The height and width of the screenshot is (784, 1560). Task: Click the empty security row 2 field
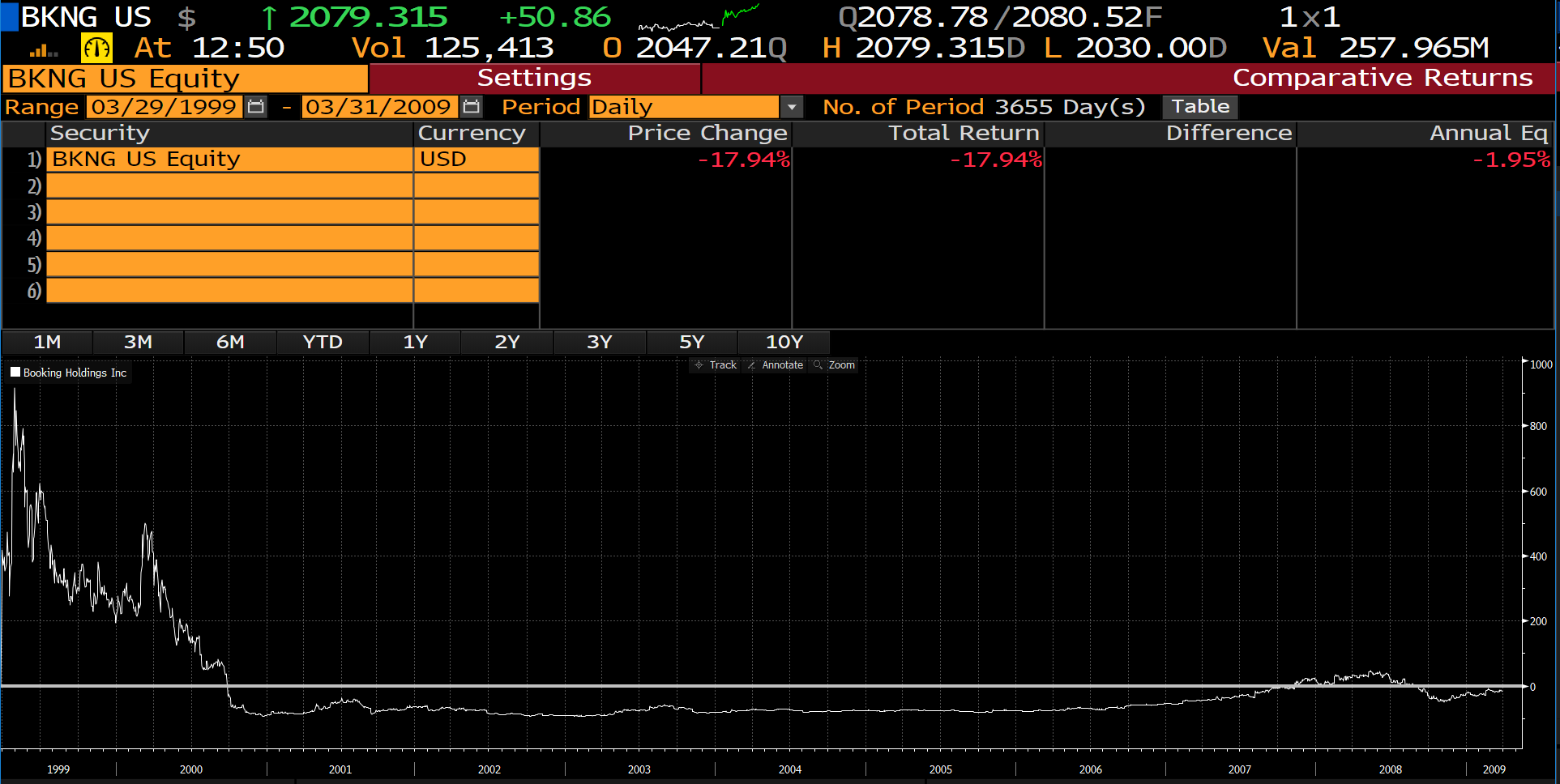coord(229,186)
